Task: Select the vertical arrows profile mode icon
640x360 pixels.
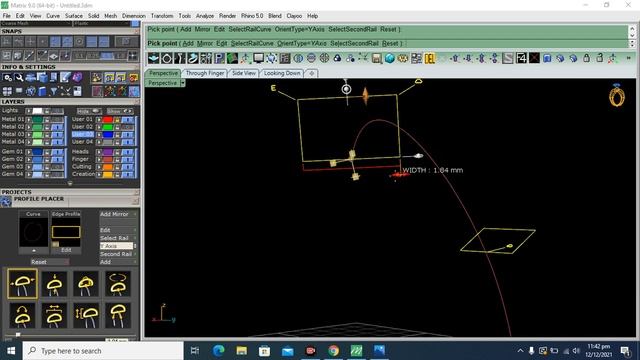Action: 54,284
